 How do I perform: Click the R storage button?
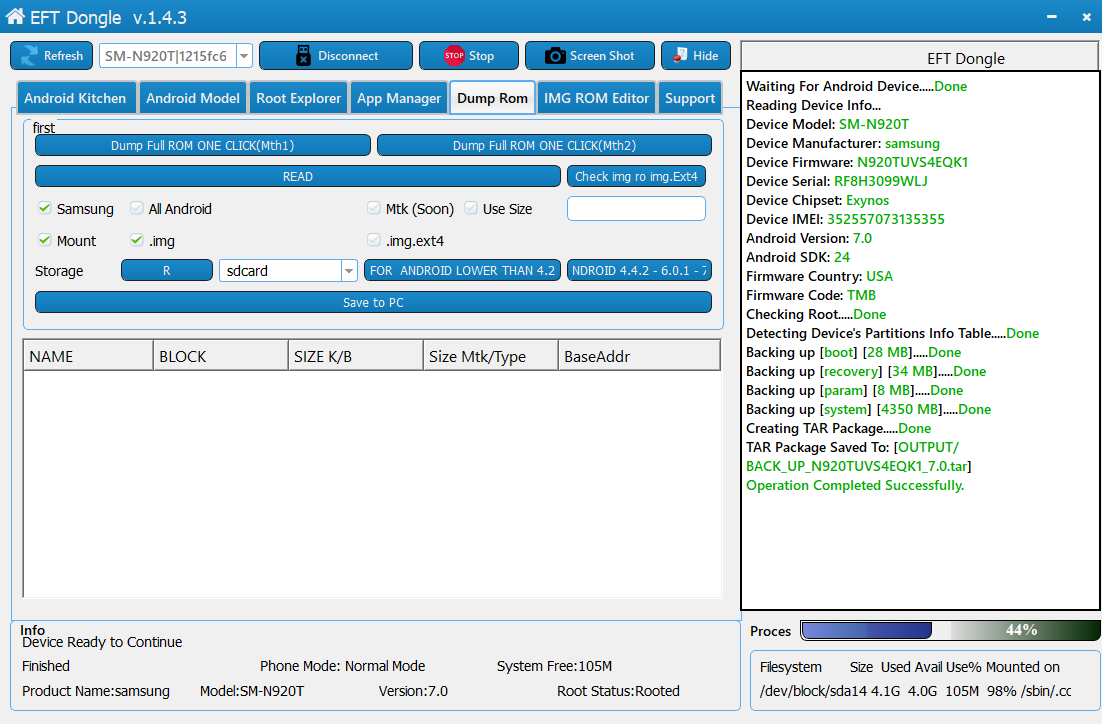point(167,271)
